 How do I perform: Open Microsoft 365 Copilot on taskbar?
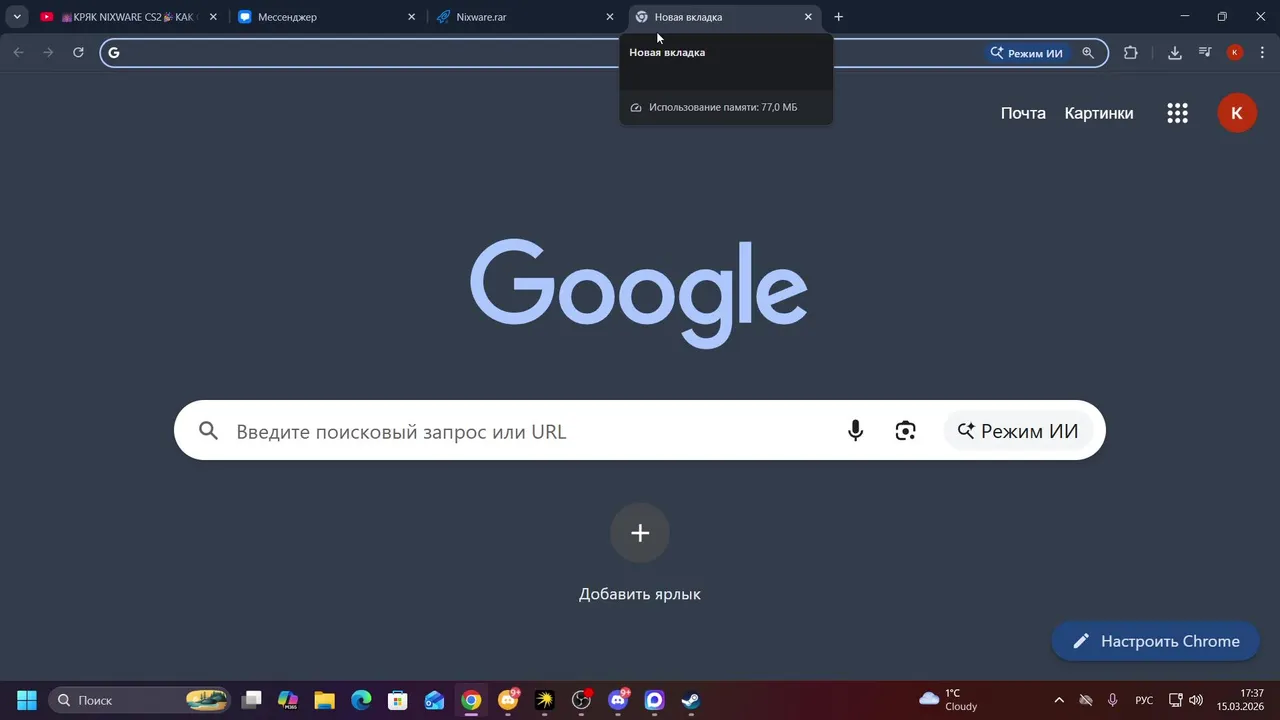288,700
